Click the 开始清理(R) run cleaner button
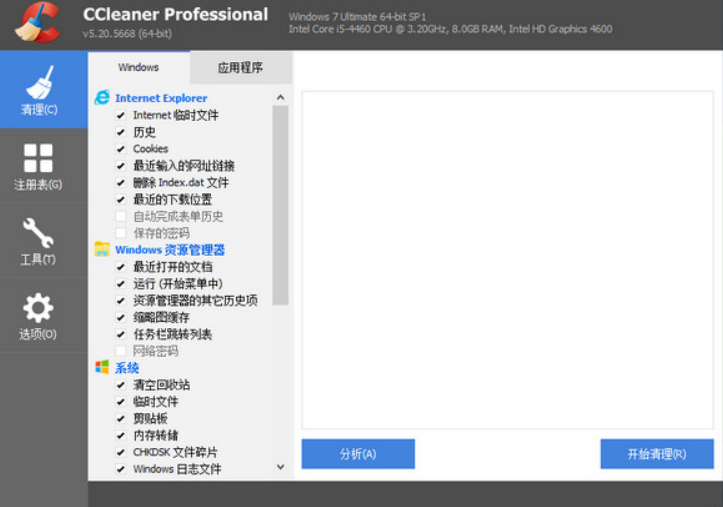 pyautogui.click(x=657, y=454)
